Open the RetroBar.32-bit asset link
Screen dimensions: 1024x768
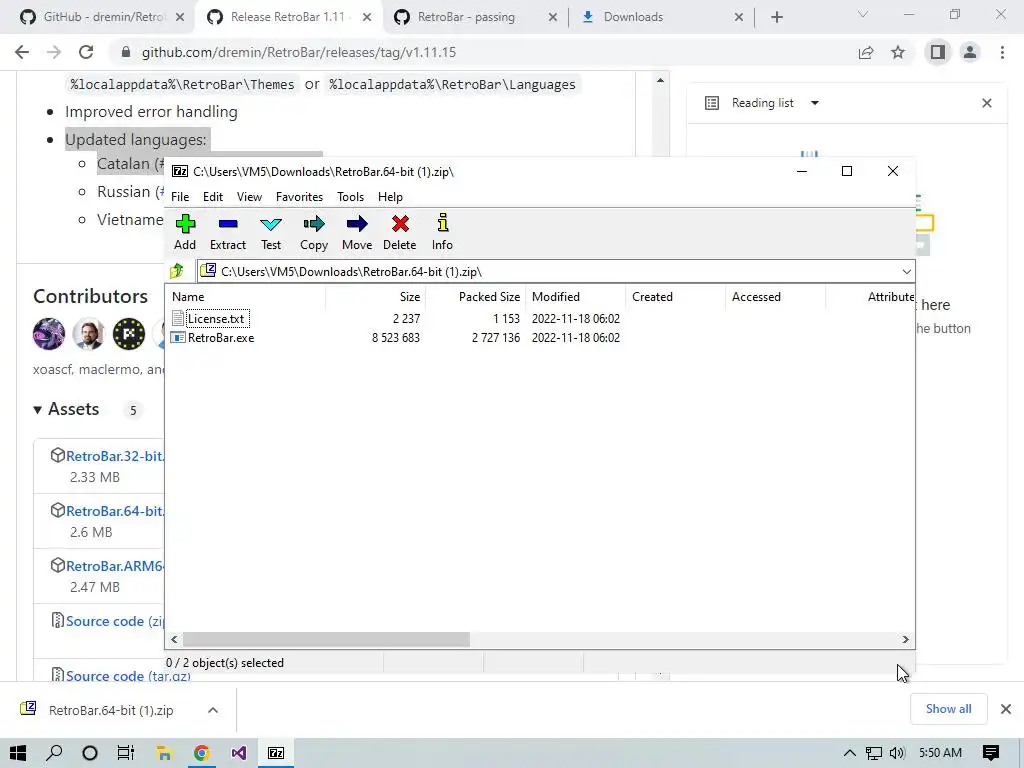[x=114, y=456]
